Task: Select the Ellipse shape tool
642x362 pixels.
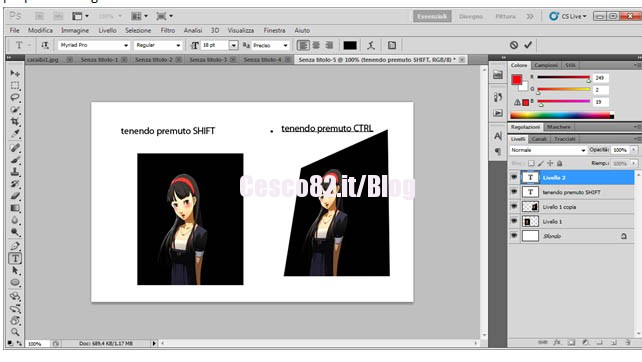Action: pyautogui.click(x=15, y=283)
